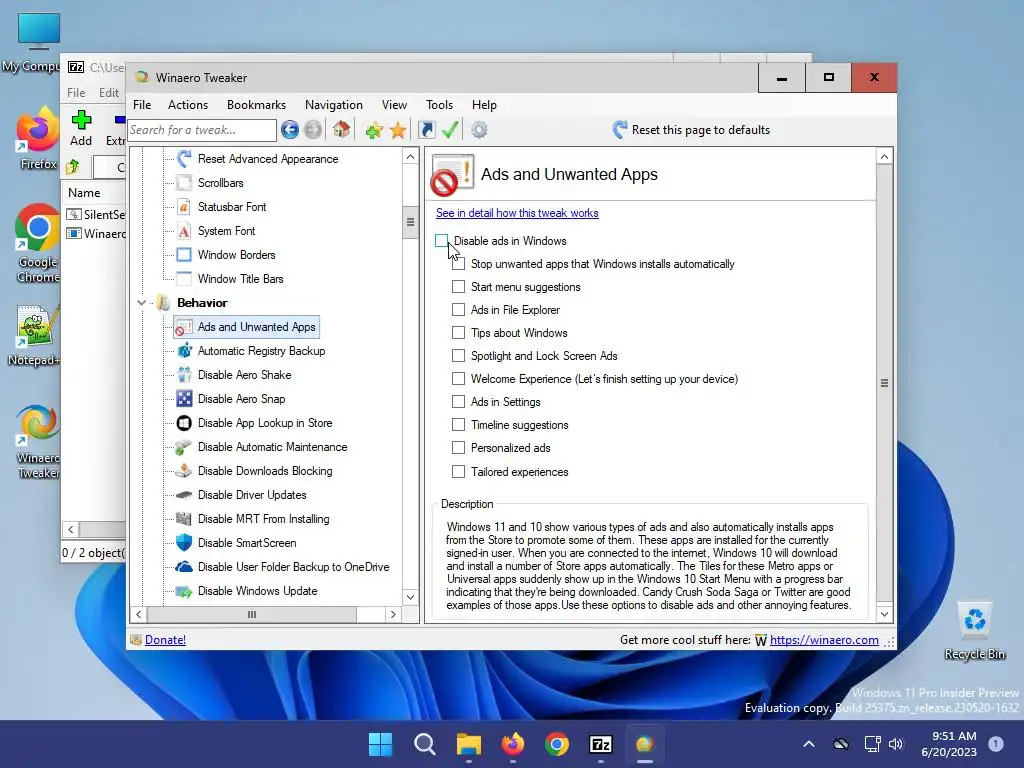The image size is (1024, 768).
Task: Click the Search for a tweak field
Action: pyautogui.click(x=202, y=130)
